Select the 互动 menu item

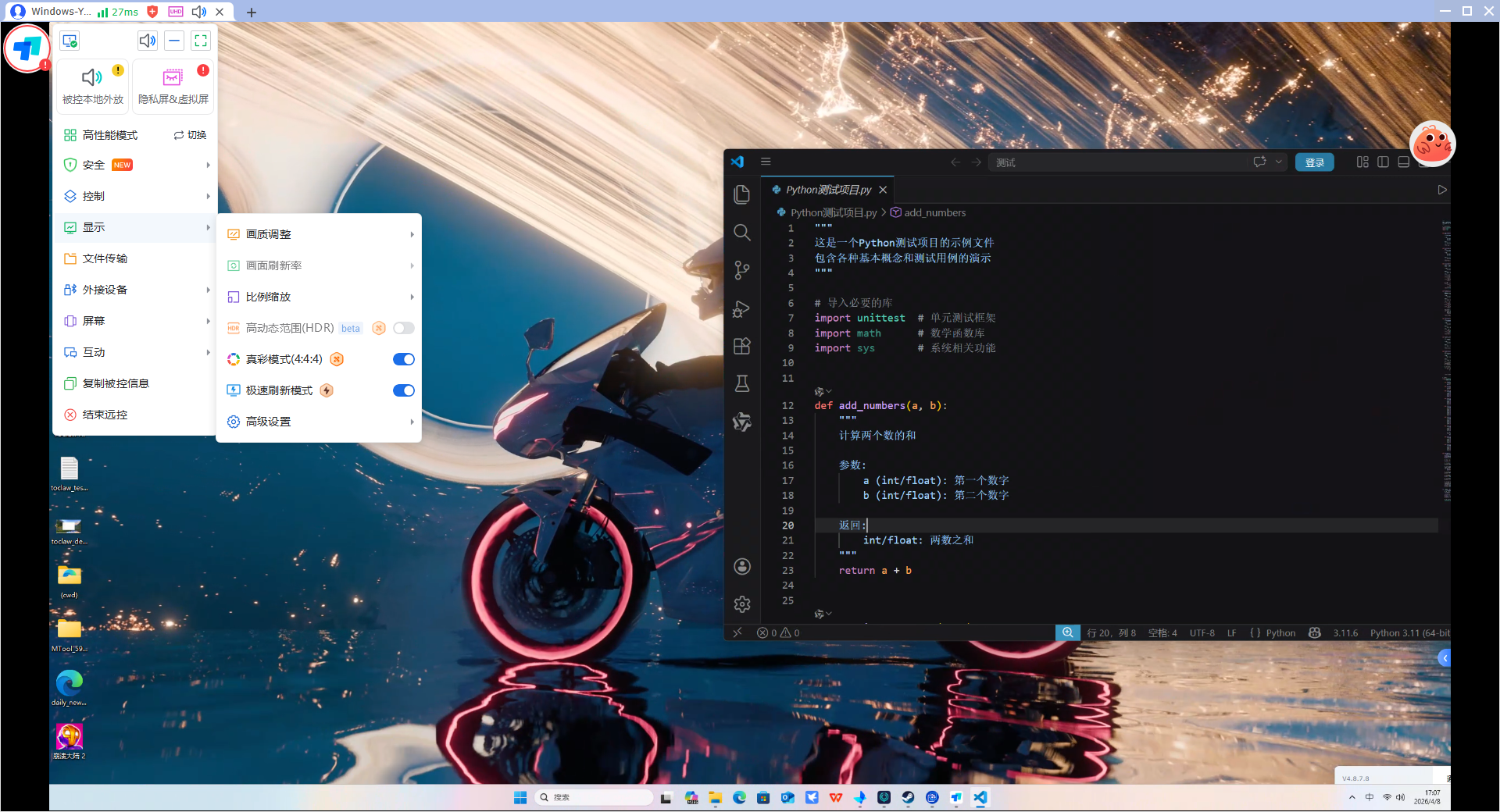(136, 352)
